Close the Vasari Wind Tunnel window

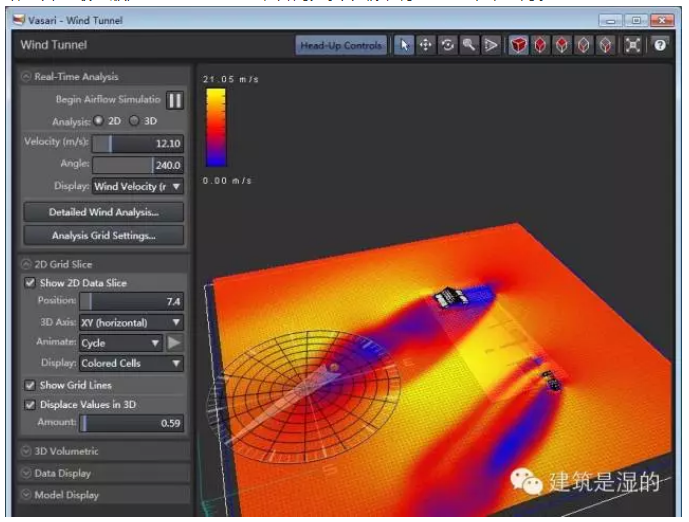(x=662, y=20)
